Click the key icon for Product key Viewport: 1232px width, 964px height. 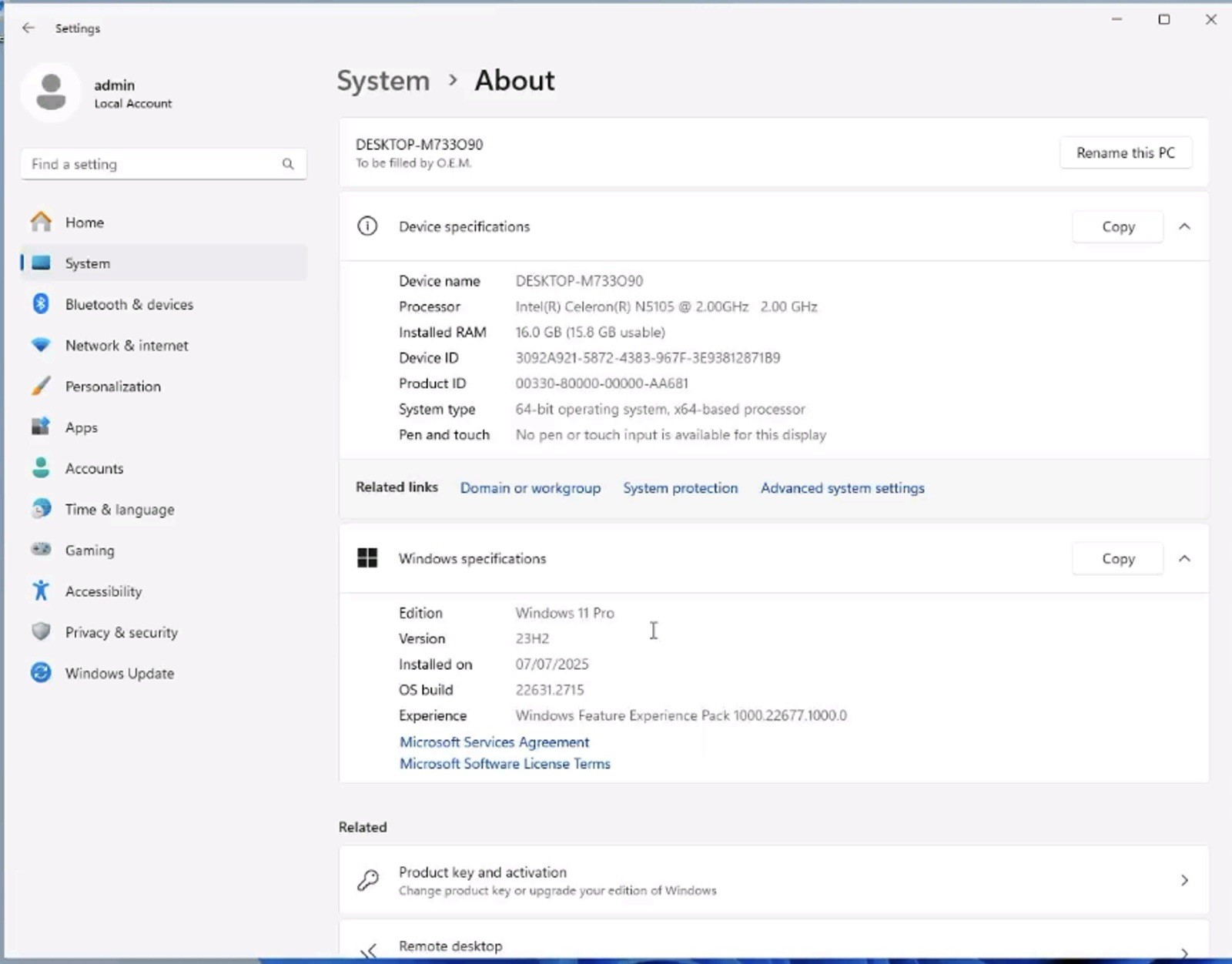coord(368,880)
